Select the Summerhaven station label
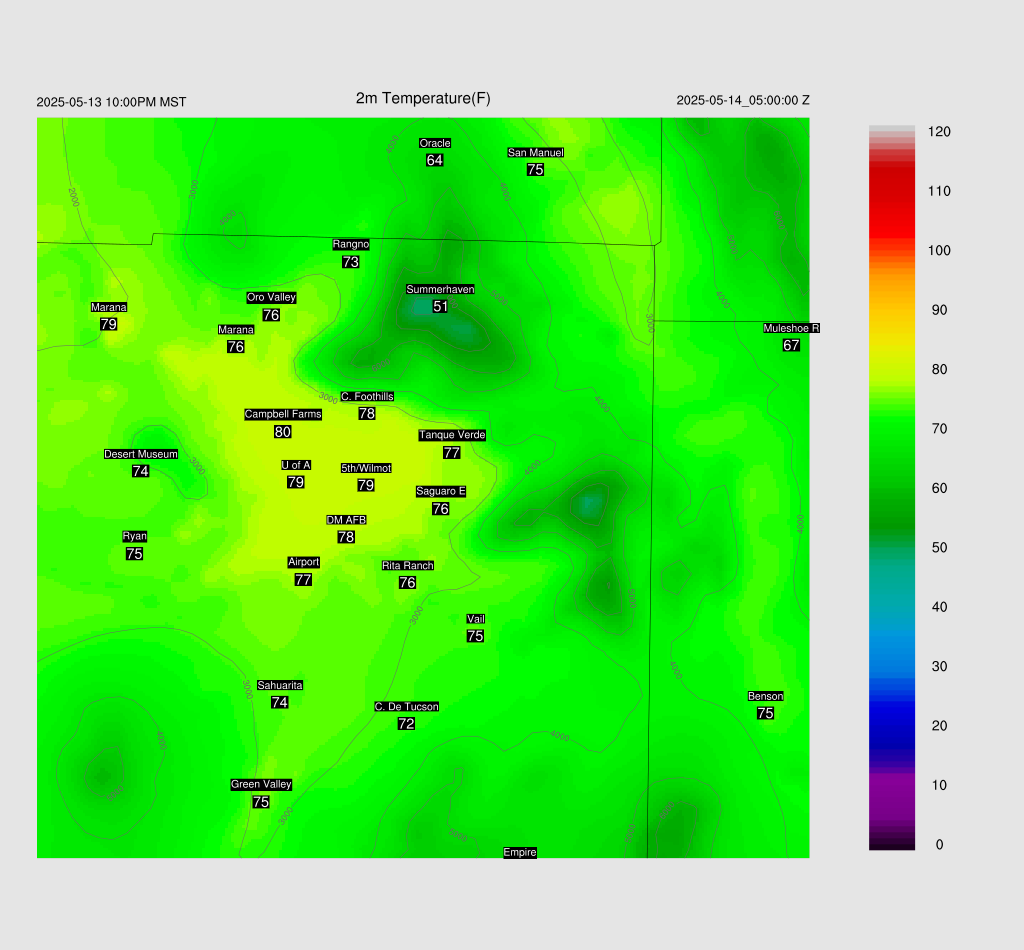Screen dimensions: 1024x950 [440, 289]
